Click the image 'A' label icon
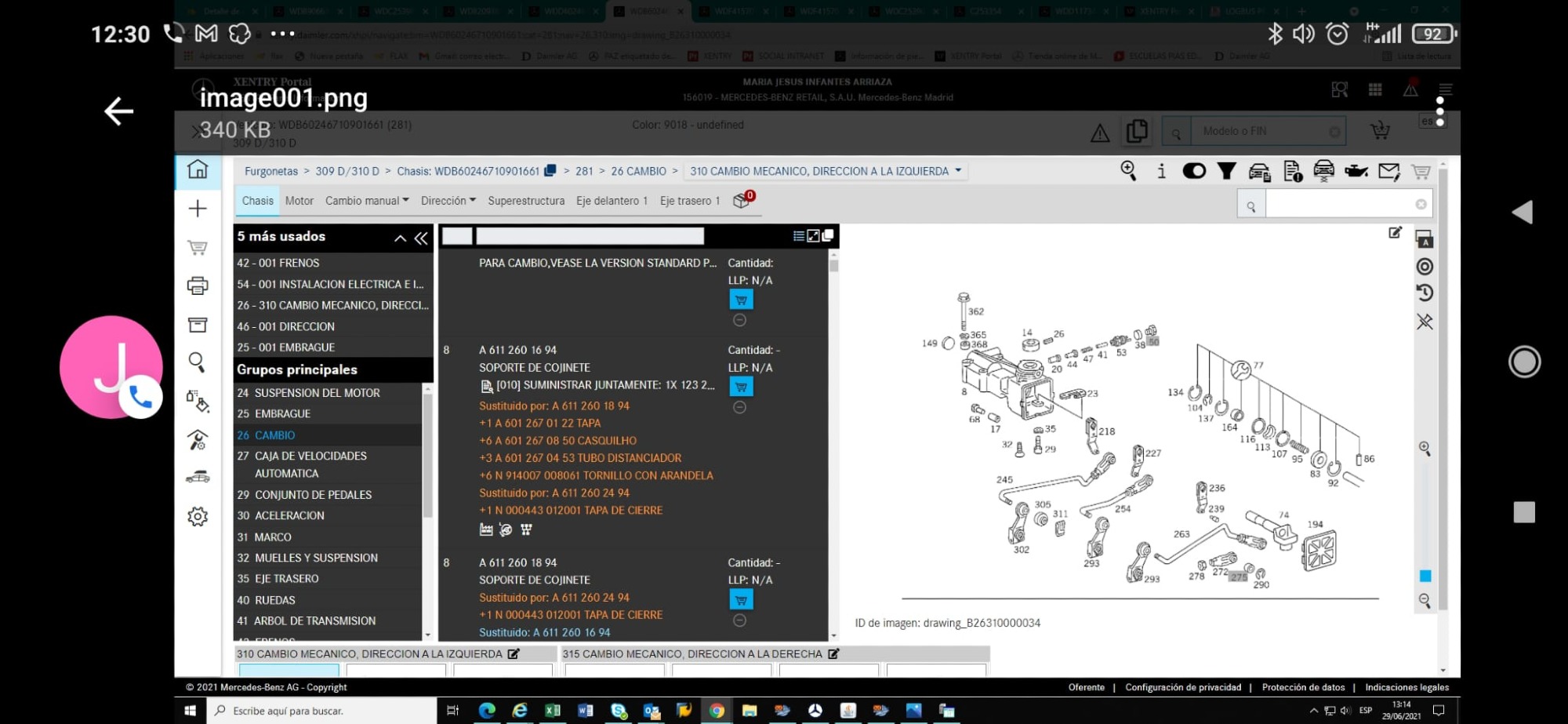Viewport: 1568px width, 724px height. [1425, 240]
